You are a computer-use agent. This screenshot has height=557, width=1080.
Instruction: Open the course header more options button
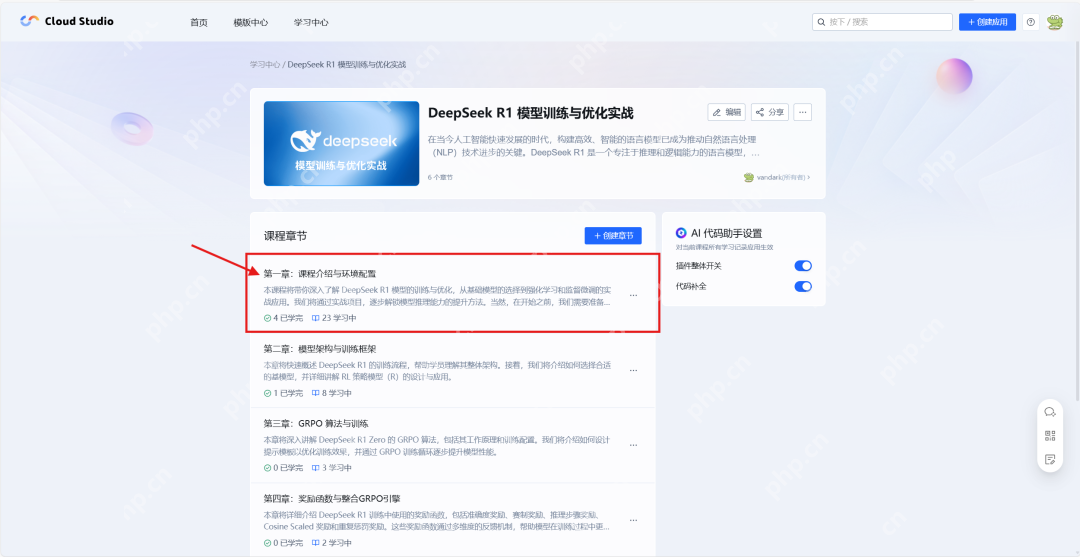(x=802, y=112)
